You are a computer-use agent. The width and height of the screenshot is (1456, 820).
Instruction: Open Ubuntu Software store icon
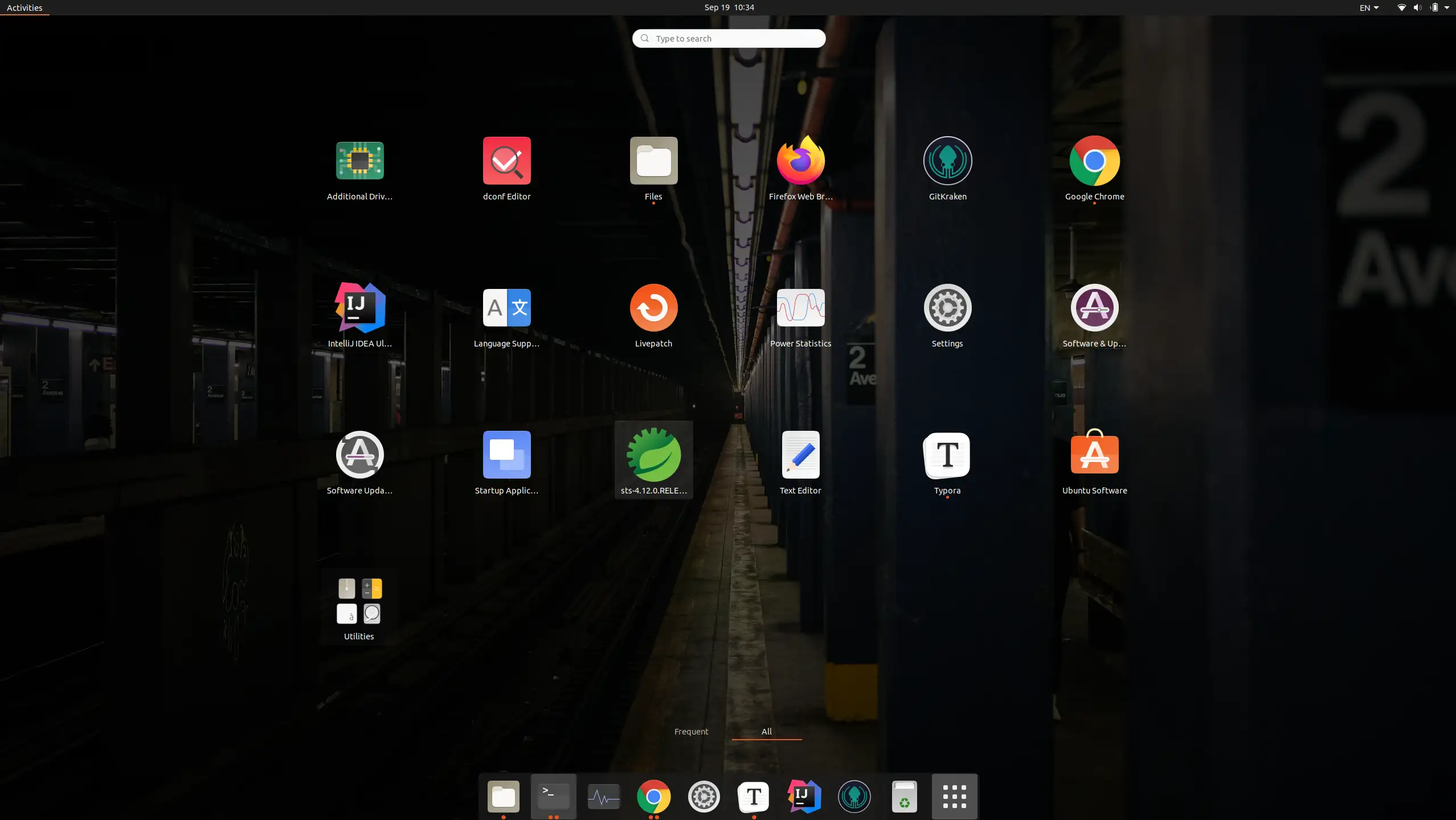tap(1094, 455)
